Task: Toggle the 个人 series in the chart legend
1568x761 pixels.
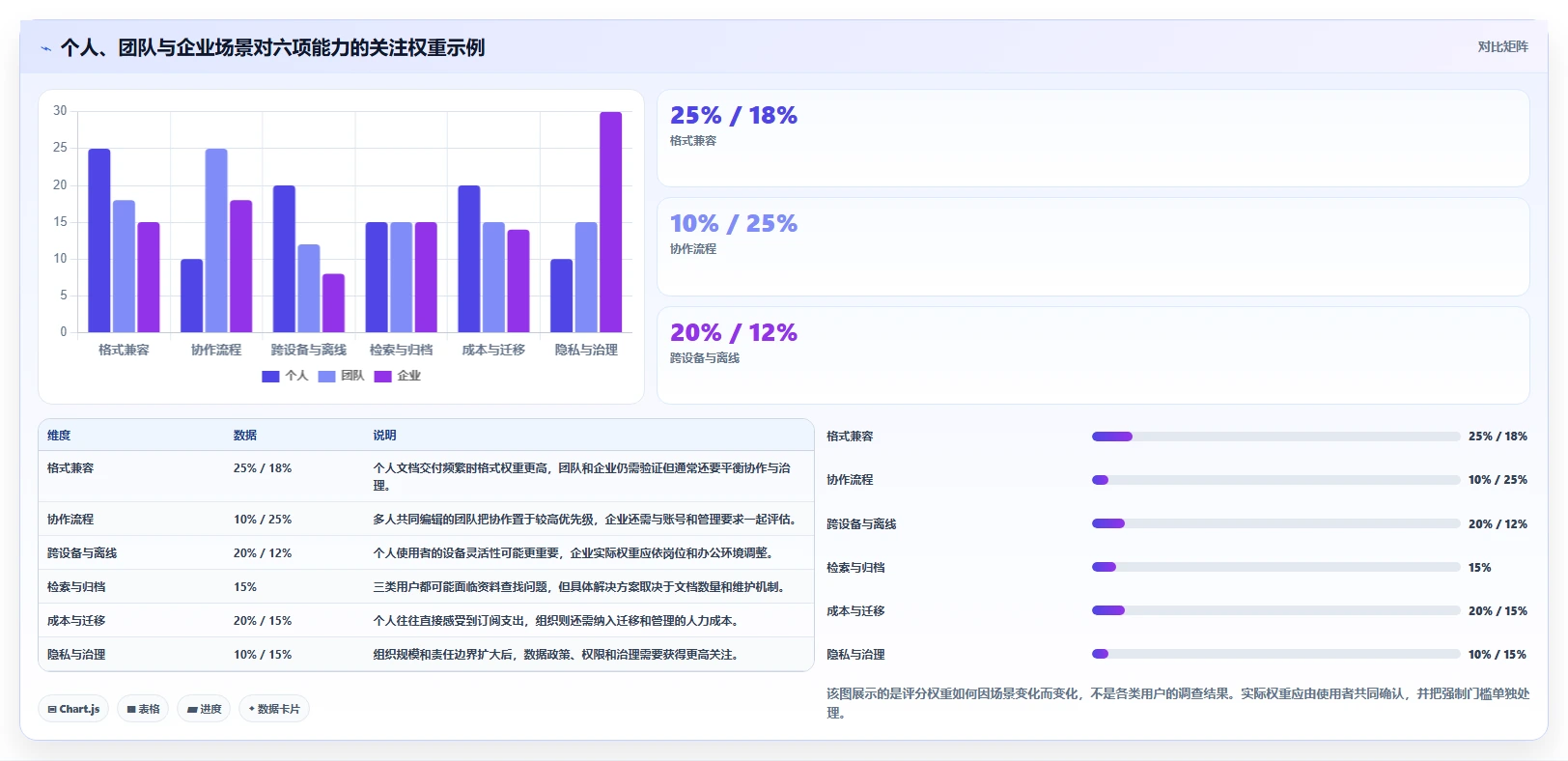Action: (x=285, y=376)
